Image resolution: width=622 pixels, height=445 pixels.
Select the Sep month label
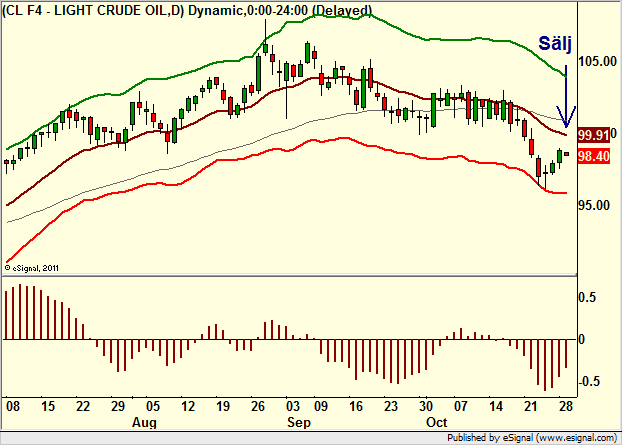[x=299, y=422]
